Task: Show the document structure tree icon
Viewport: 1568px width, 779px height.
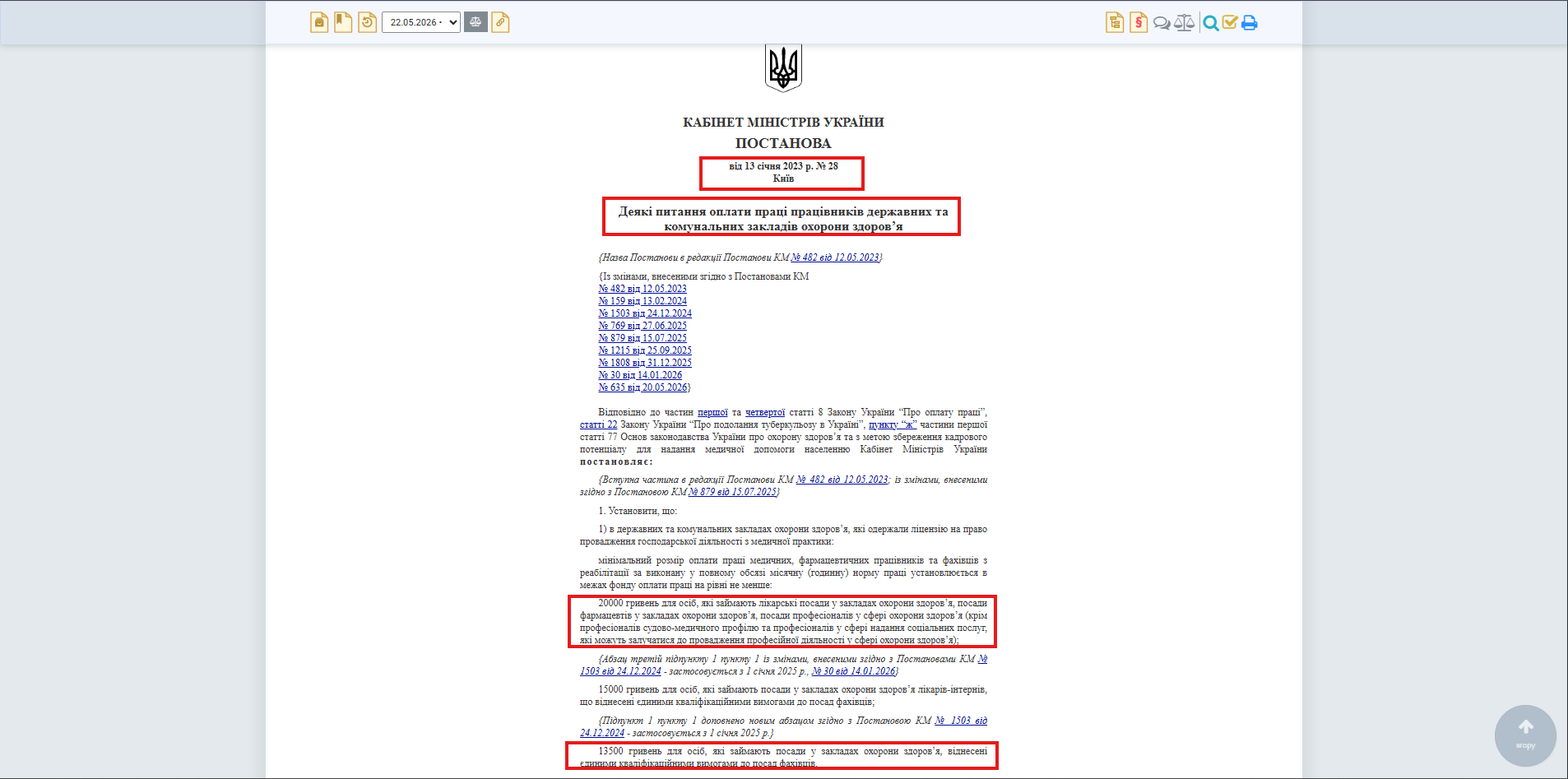Action: [x=1115, y=22]
